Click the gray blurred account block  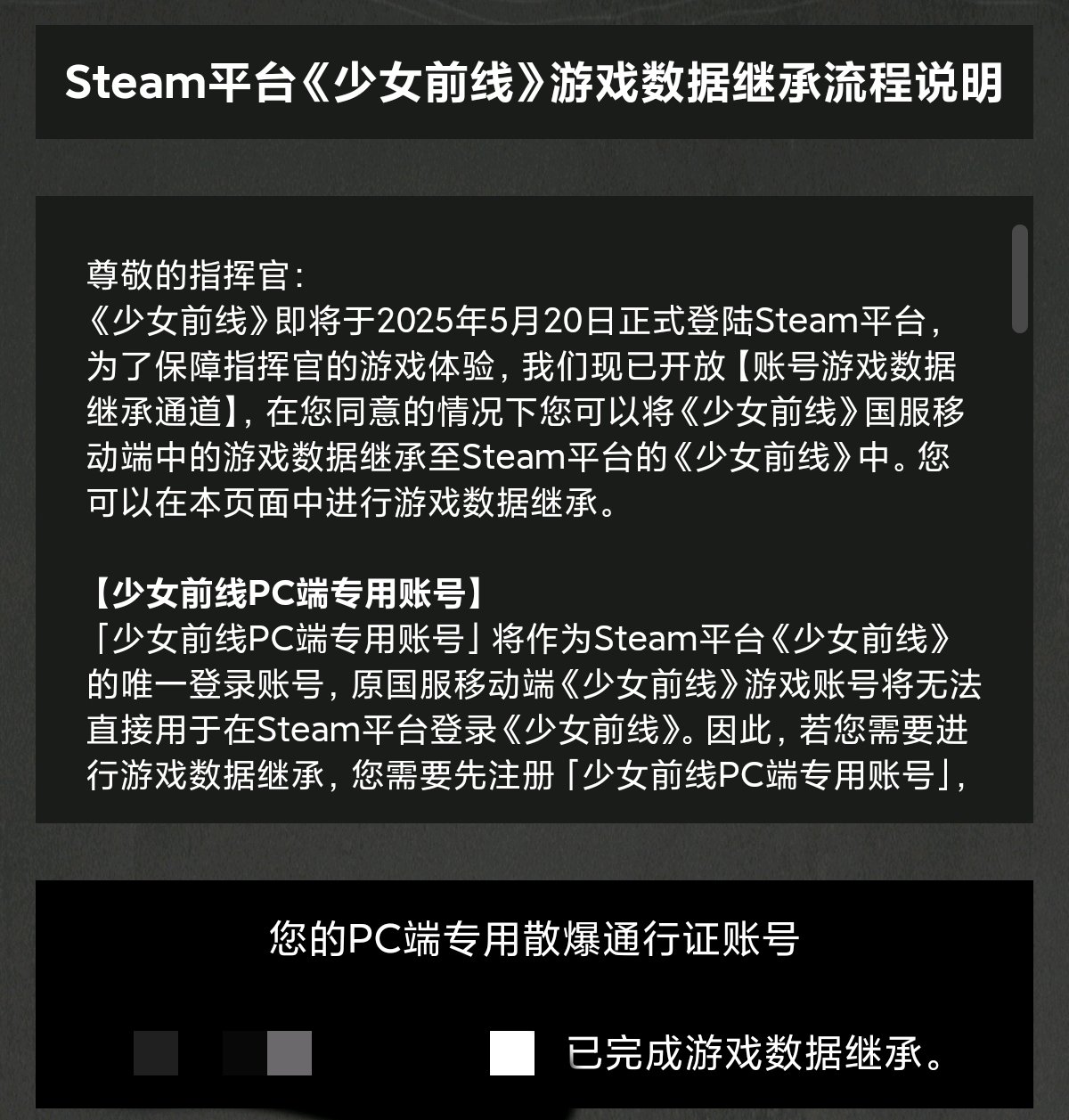[x=290, y=1053]
